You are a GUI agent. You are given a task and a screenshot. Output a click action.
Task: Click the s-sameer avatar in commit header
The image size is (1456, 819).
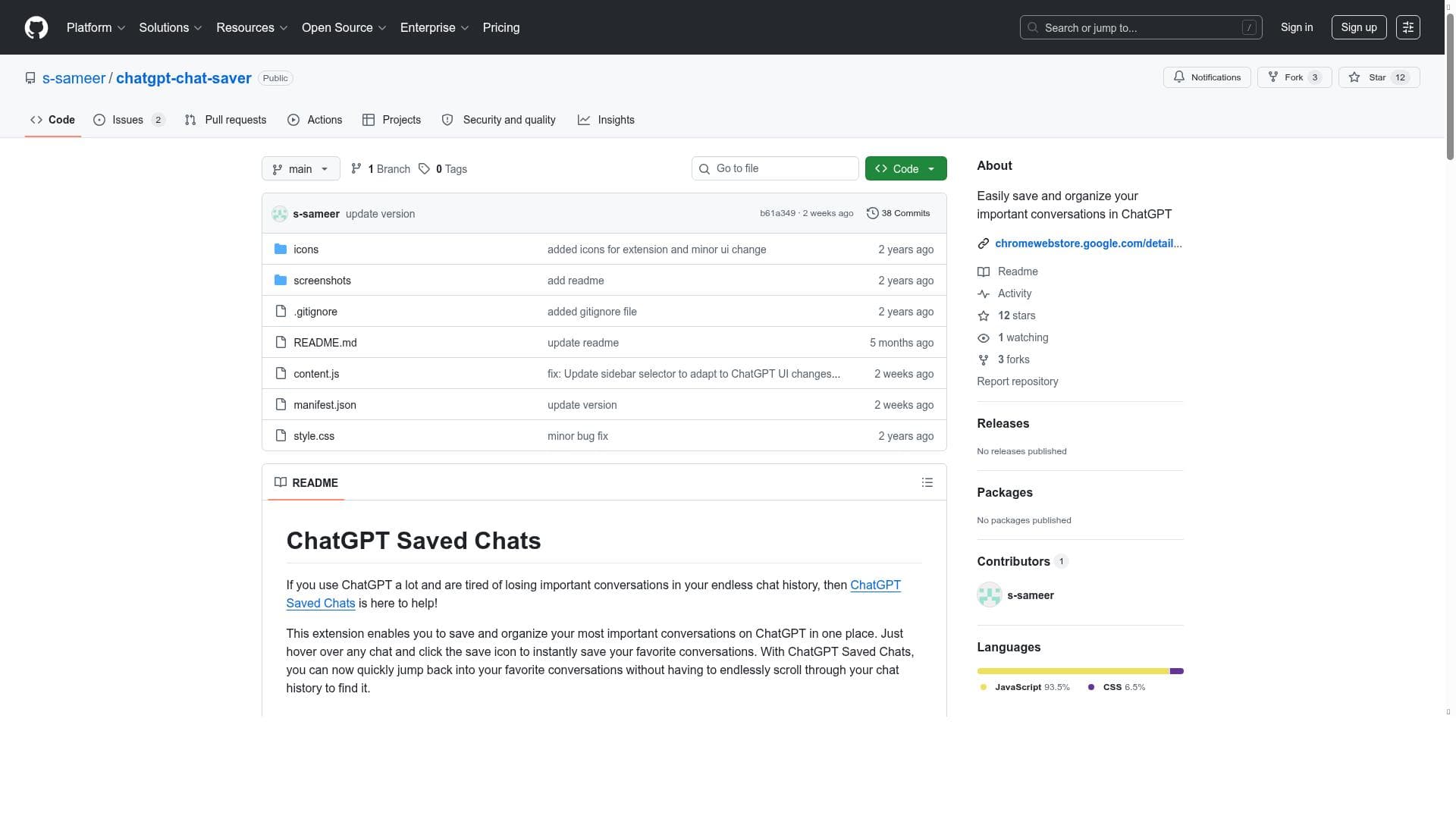280,214
